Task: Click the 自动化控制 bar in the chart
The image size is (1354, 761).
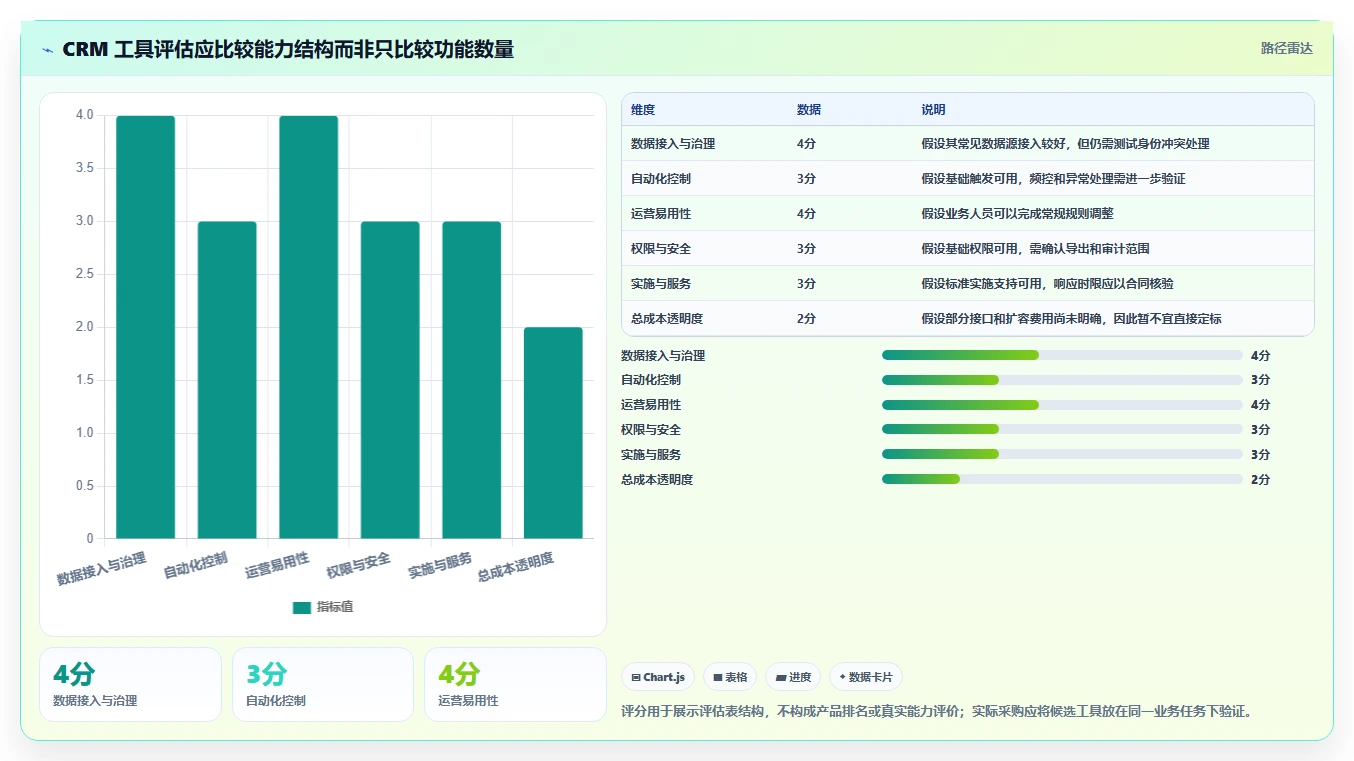Action: (x=227, y=380)
